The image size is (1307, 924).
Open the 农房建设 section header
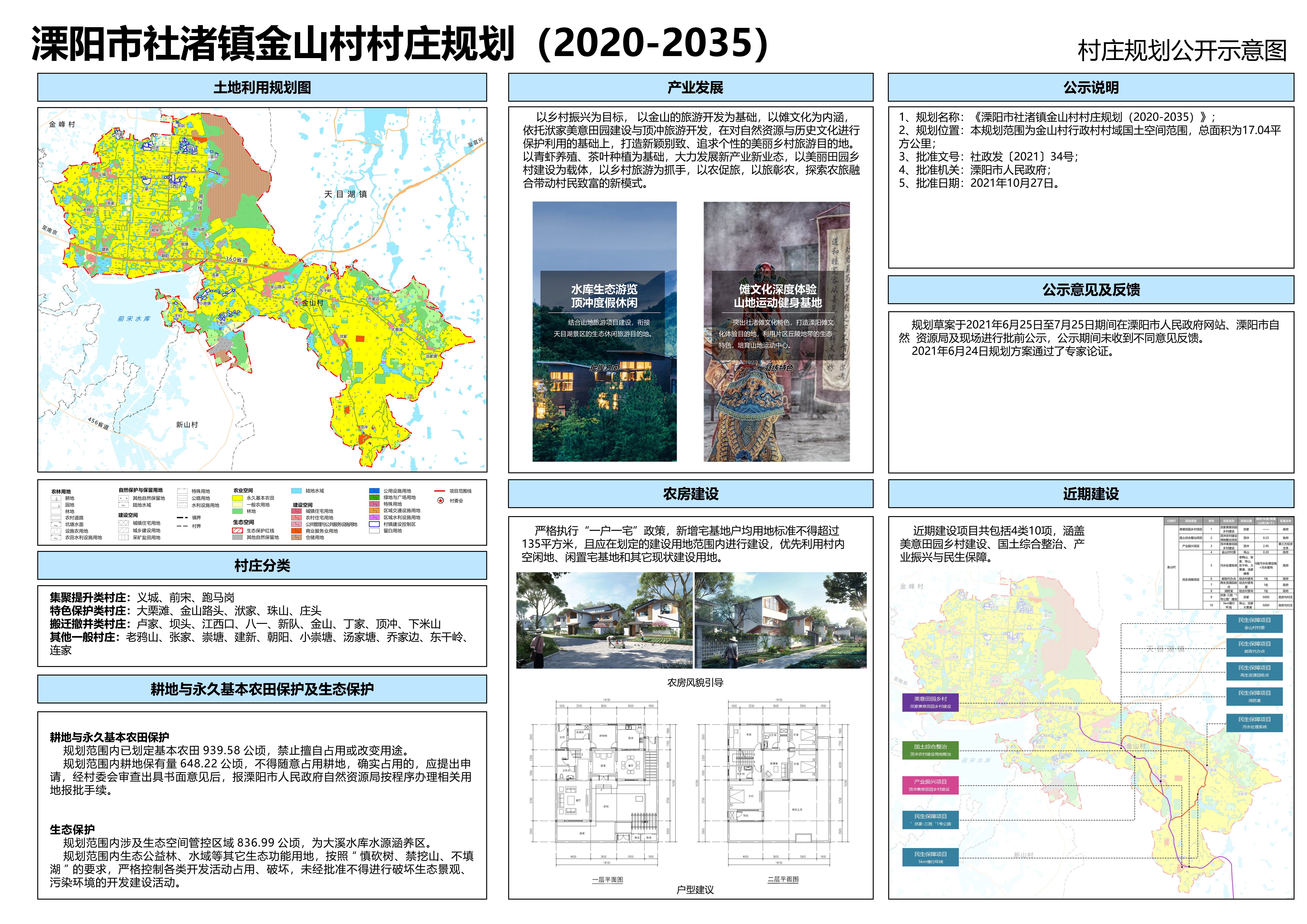[x=691, y=494]
